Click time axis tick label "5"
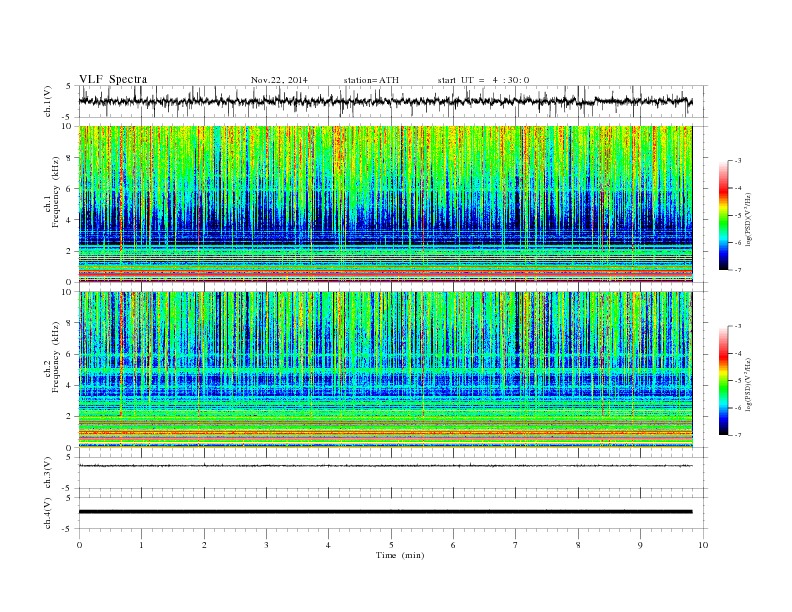Viewport: 792px width, 612px height. click(x=391, y=545)
